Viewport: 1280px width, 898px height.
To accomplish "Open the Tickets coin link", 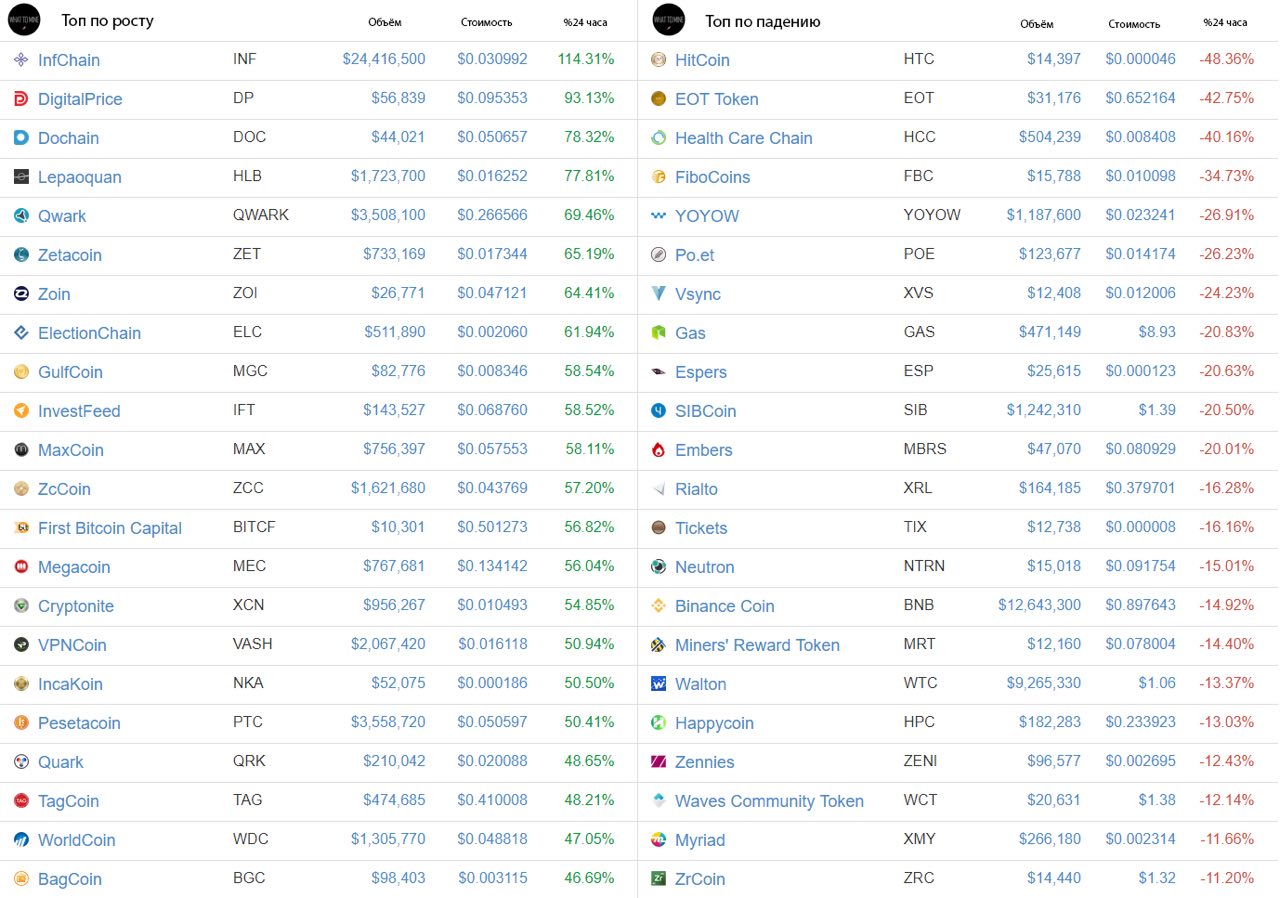I will (x=701, y=528).
